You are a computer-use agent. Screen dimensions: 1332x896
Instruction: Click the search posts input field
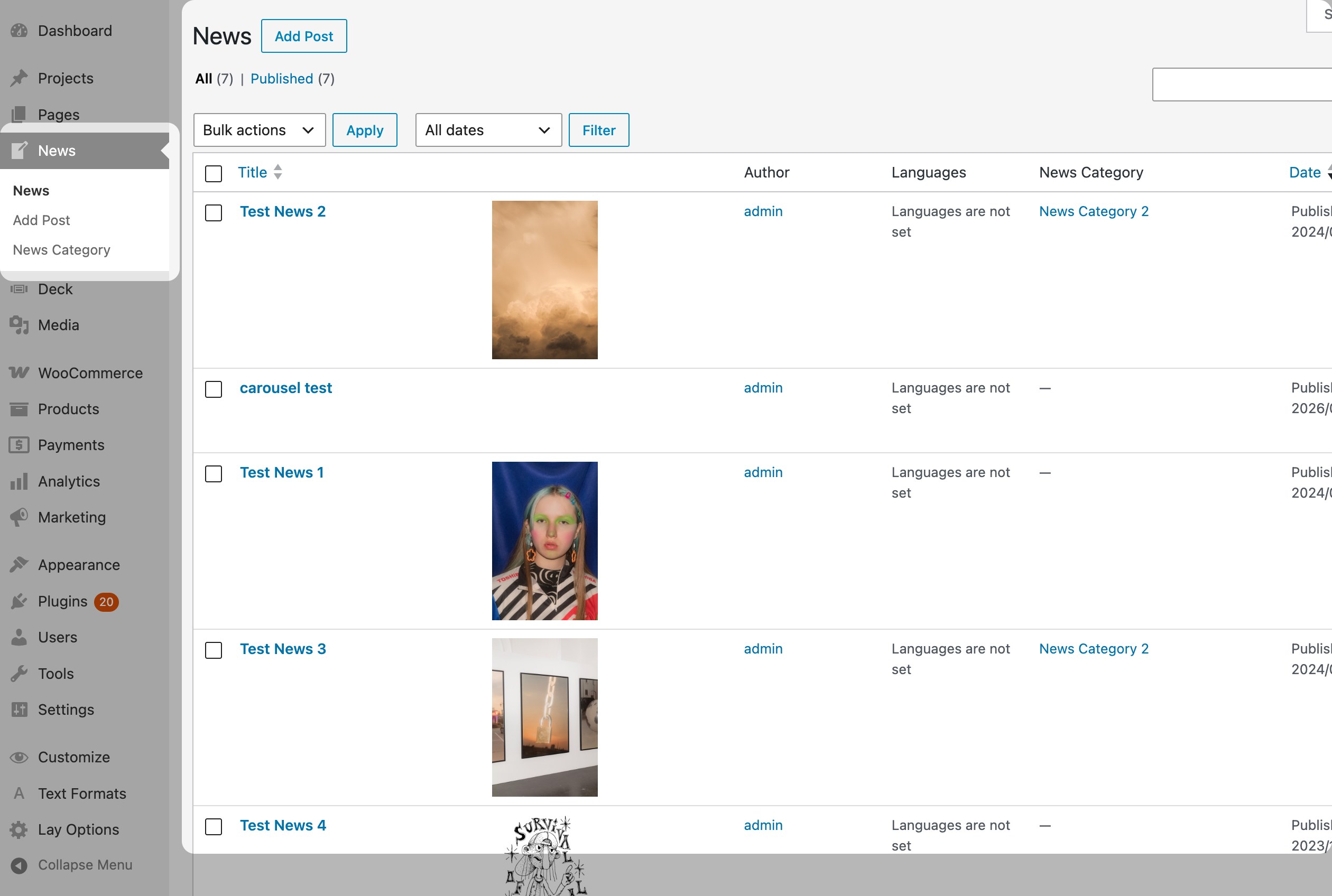tap(1242, 85)
